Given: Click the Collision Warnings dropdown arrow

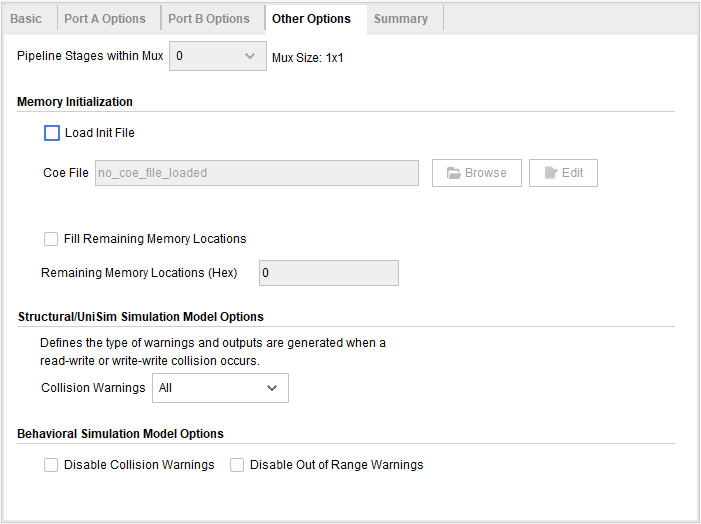Looking at the screenshot, I should pos(272,388).
